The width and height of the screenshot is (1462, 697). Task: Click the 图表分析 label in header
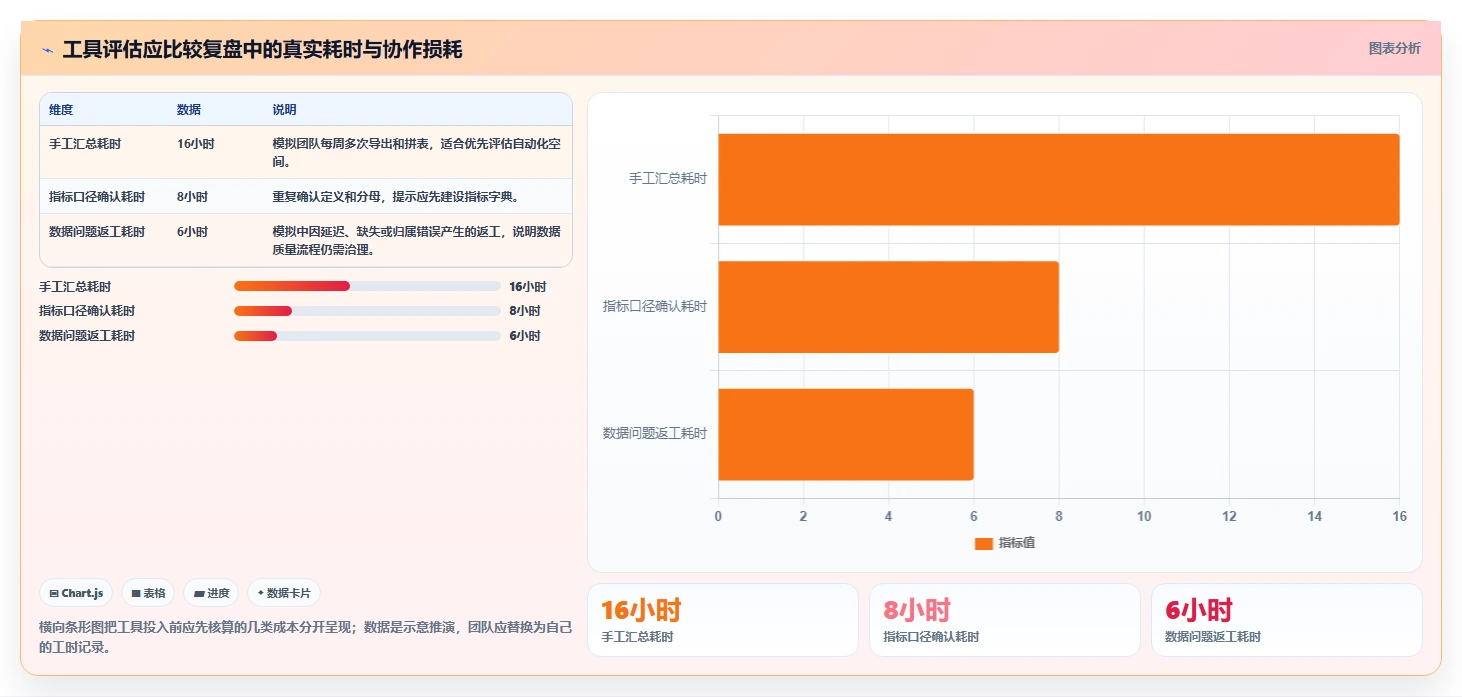coord(1394,48)
